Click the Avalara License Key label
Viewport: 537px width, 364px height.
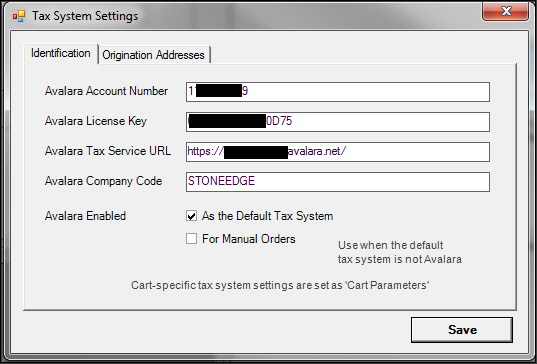[x=96, y=121]
